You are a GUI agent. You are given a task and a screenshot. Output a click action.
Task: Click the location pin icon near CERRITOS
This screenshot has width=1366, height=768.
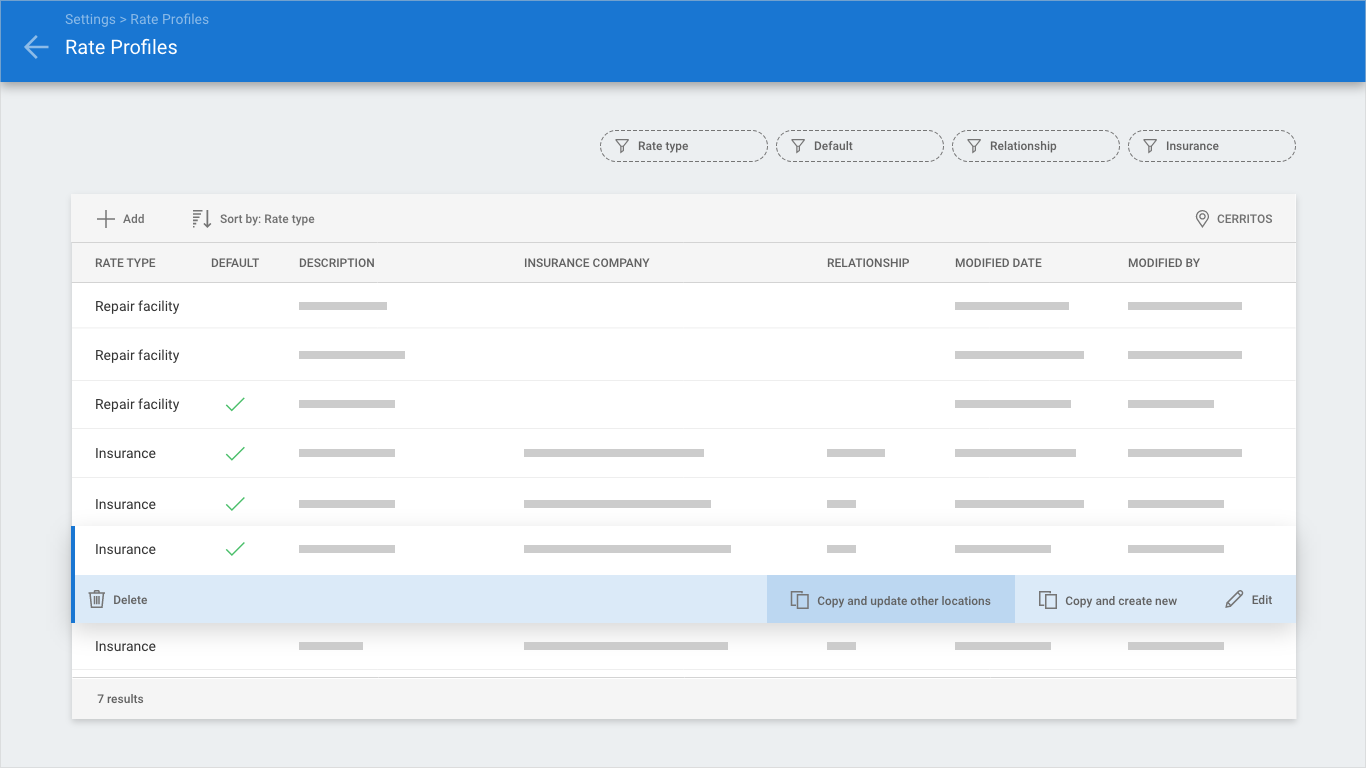pos(1202,219)
